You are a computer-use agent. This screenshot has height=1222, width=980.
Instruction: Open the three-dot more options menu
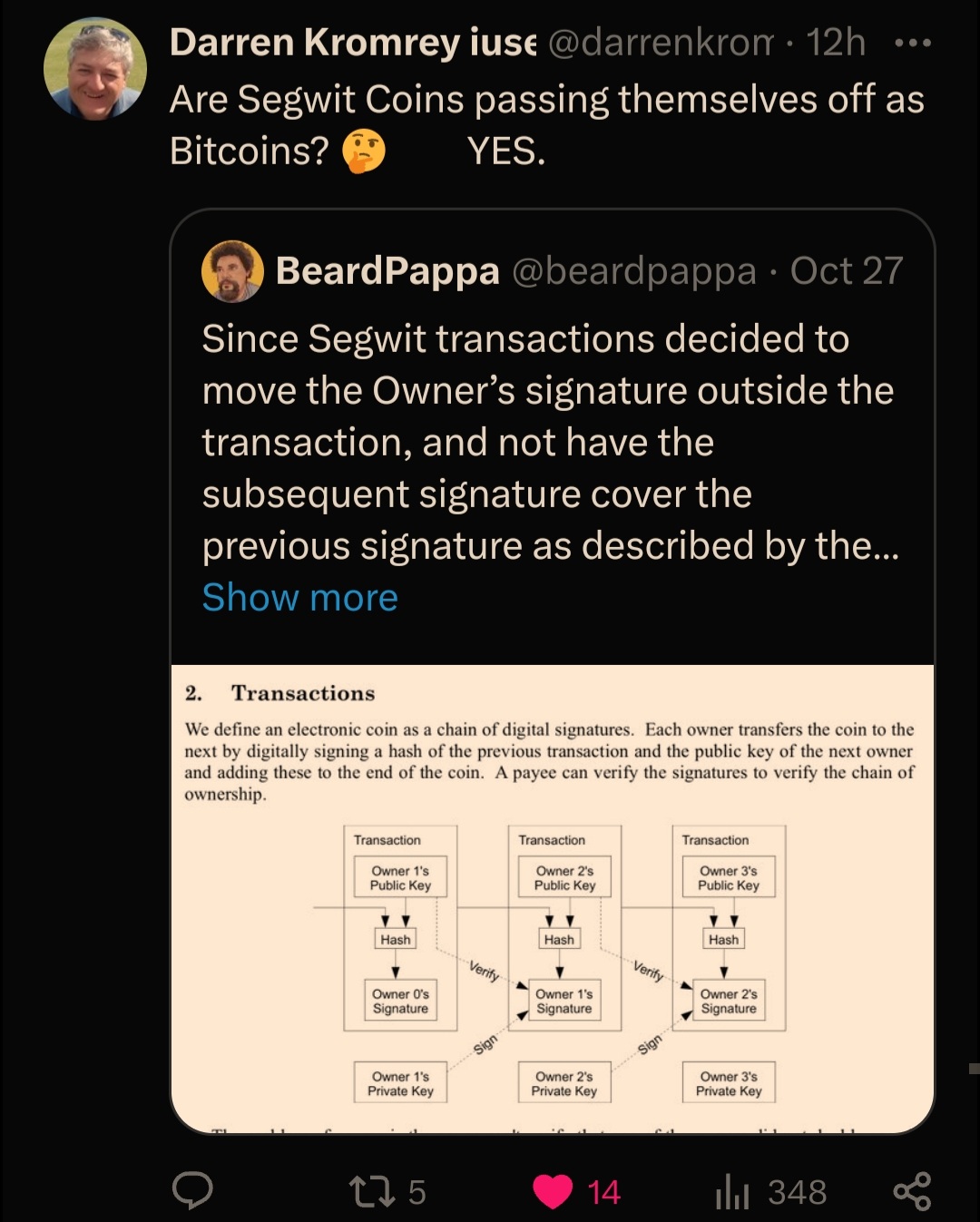coord(912,44)
